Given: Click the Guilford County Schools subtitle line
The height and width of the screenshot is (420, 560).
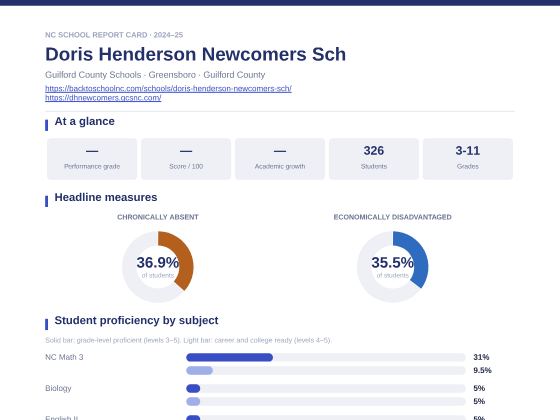Looking at the screenshot, I should pyautogui.click(x=155, y=75).
